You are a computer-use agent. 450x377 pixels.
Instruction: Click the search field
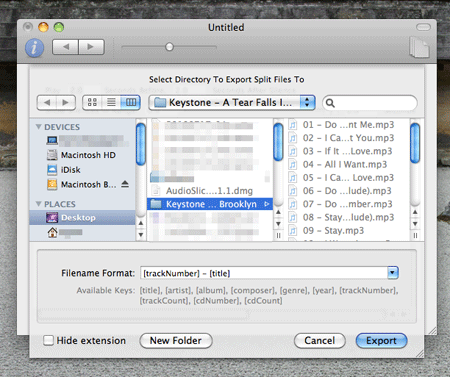pos(370,103)
